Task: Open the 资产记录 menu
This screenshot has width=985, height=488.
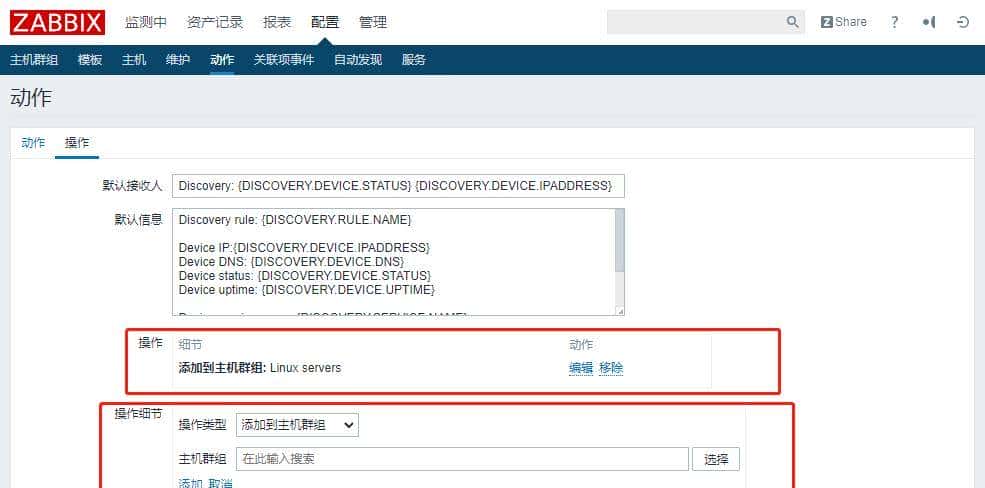Action: (x=215, y=23)
